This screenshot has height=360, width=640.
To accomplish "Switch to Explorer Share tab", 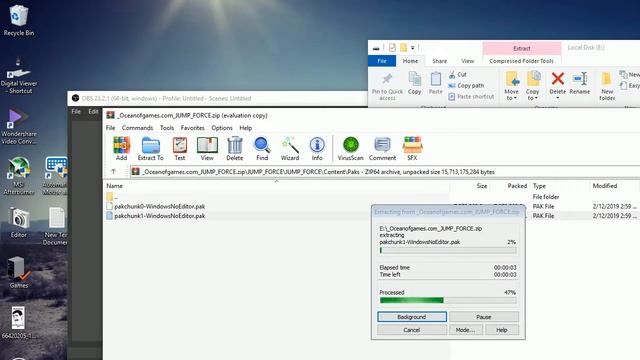I will (x=440, y=61).
